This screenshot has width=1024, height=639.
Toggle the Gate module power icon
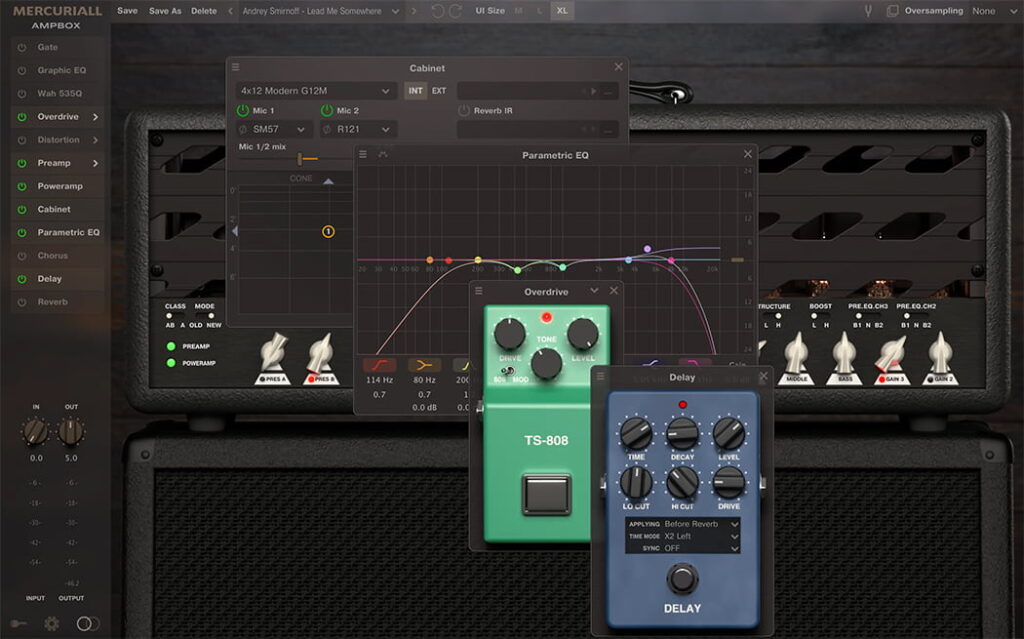22,48
